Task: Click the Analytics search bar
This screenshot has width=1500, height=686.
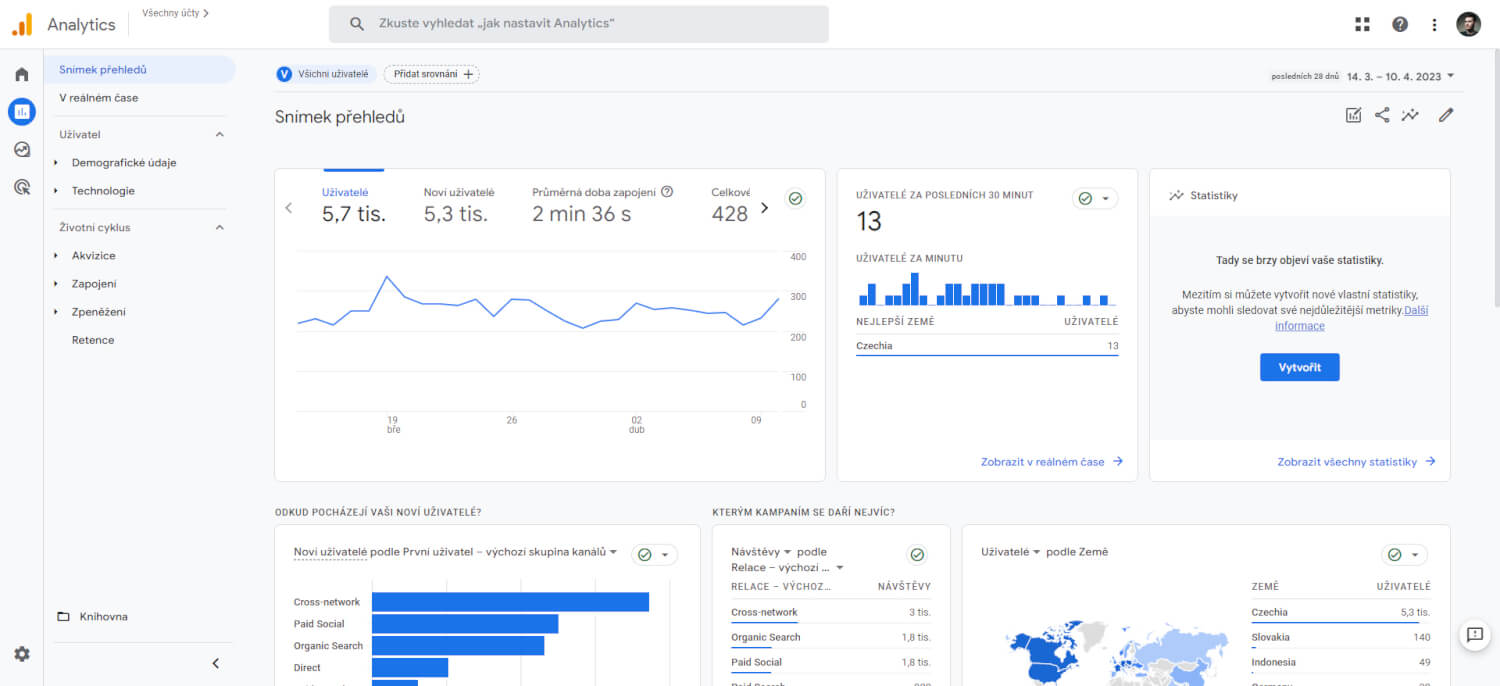Action: pos(578,24)
